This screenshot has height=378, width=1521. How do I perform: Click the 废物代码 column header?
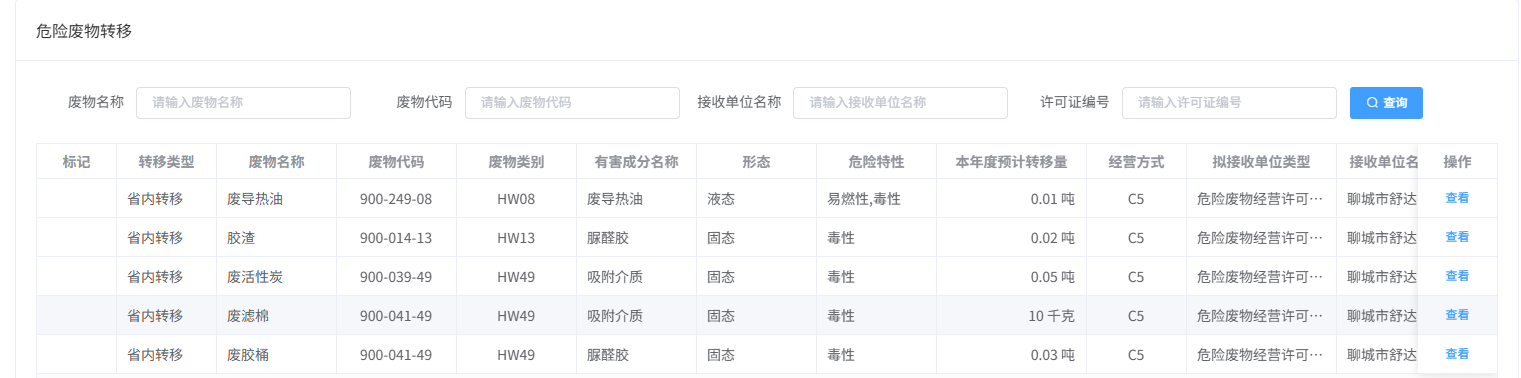396,162
